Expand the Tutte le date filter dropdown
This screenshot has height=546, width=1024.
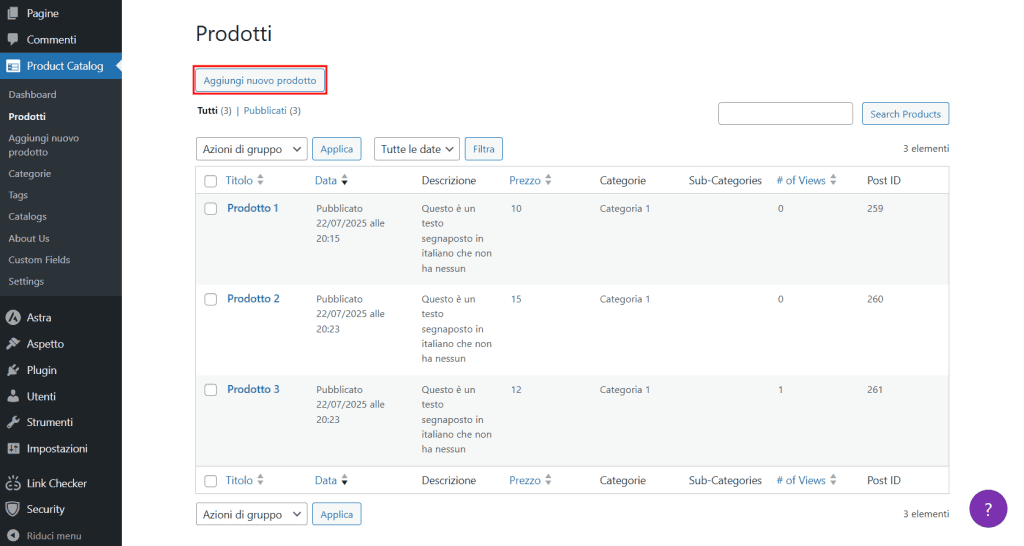(x=416, y=149)
